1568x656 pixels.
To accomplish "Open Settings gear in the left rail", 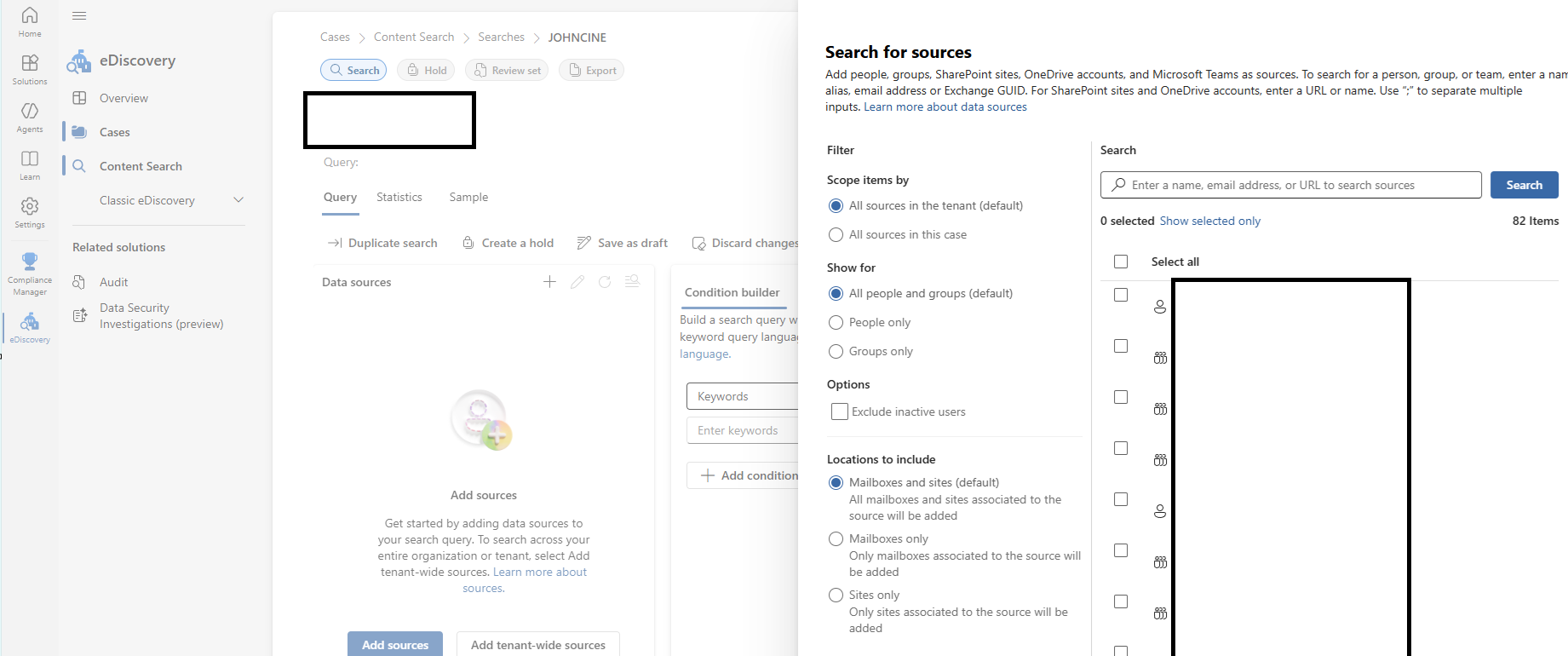I will click(x=30, y=213).
